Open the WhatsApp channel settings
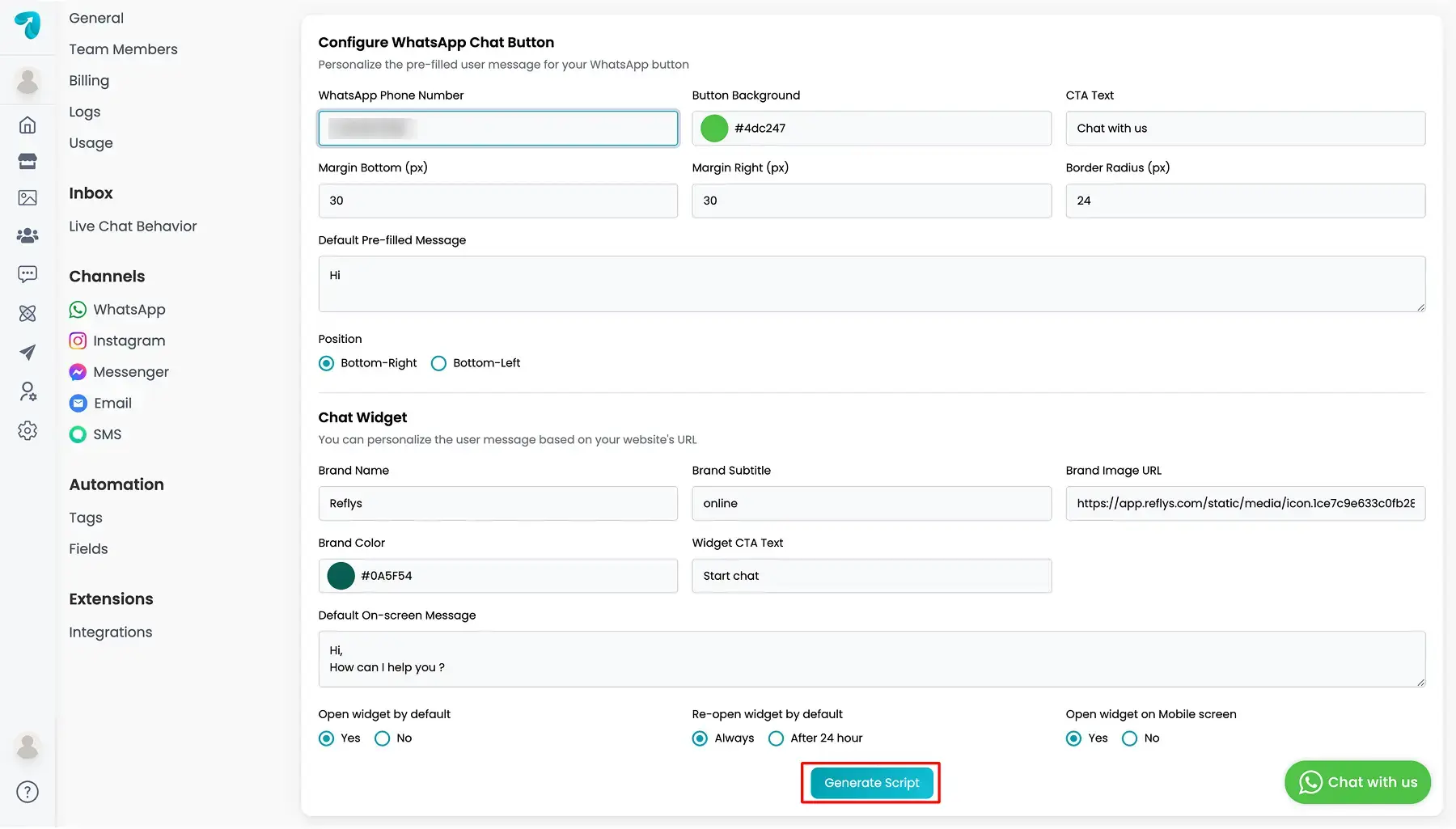 pyautogui.click(x=117, y=310)
